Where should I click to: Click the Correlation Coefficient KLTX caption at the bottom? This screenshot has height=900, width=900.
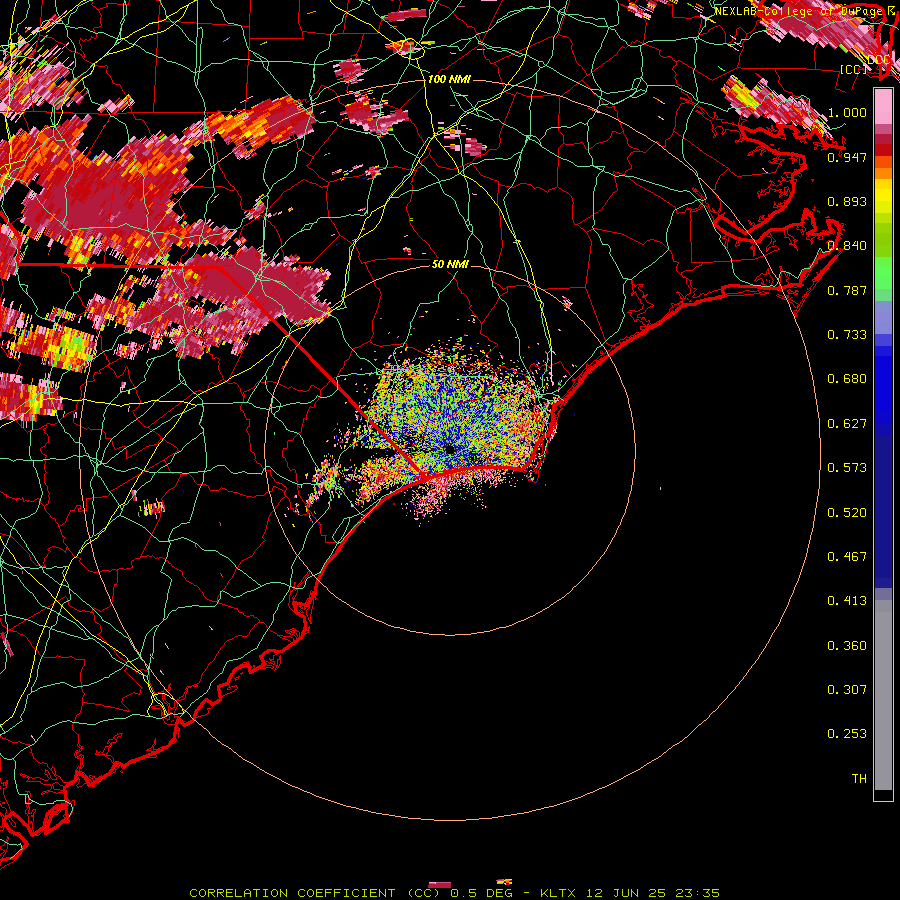click(454, 893)
